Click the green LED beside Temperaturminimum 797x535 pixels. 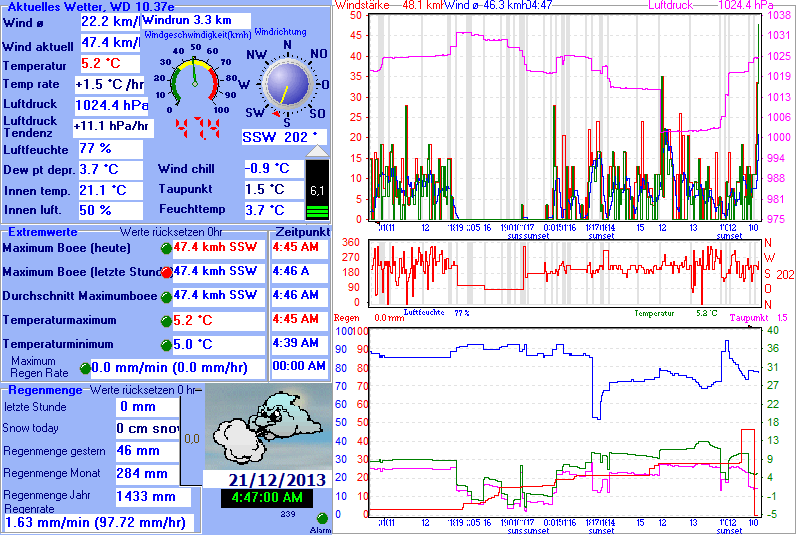(x=166, y=345)
